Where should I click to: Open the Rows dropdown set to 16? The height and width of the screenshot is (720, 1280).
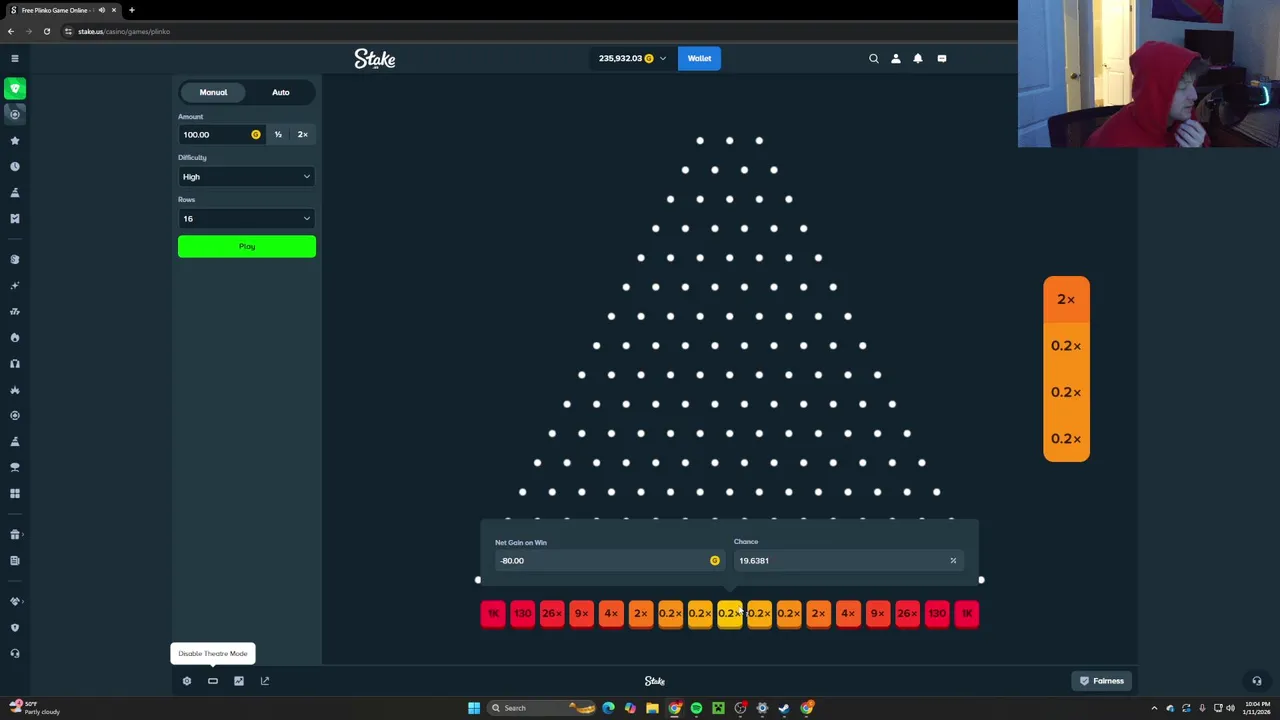point(247,219)
